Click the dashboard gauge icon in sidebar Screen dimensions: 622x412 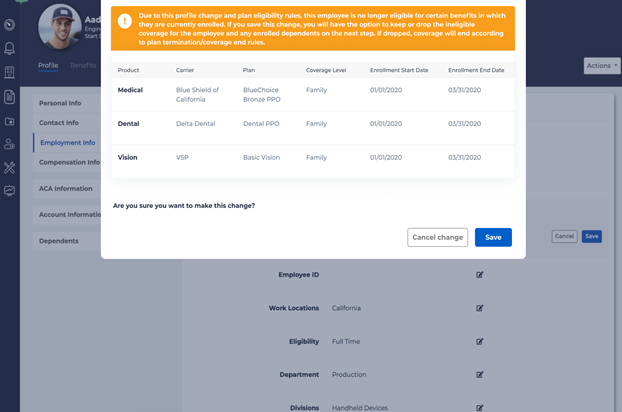click(9, 25)
